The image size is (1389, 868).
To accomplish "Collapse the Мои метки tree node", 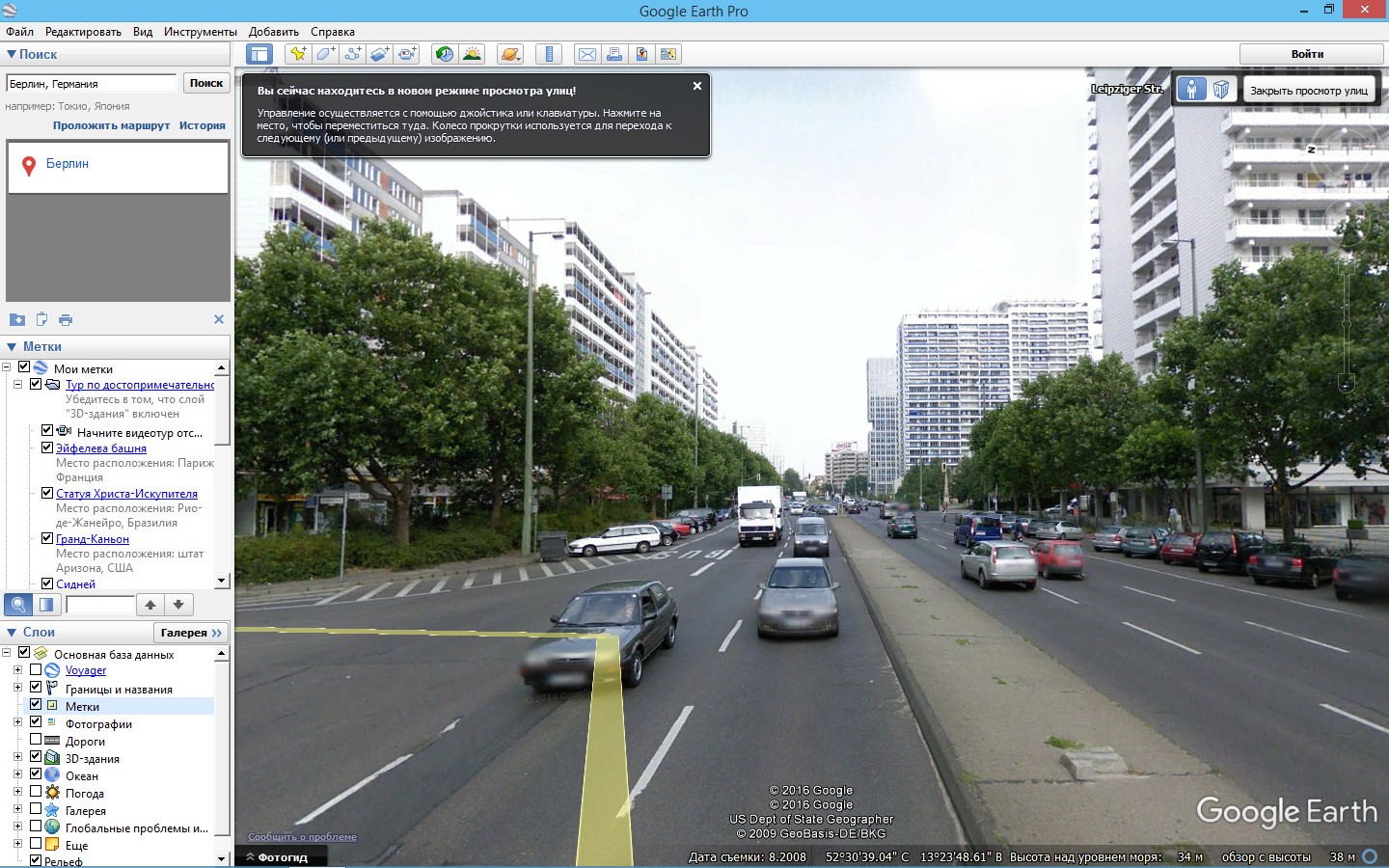I will pyautogui.click(x=7, y=367).
